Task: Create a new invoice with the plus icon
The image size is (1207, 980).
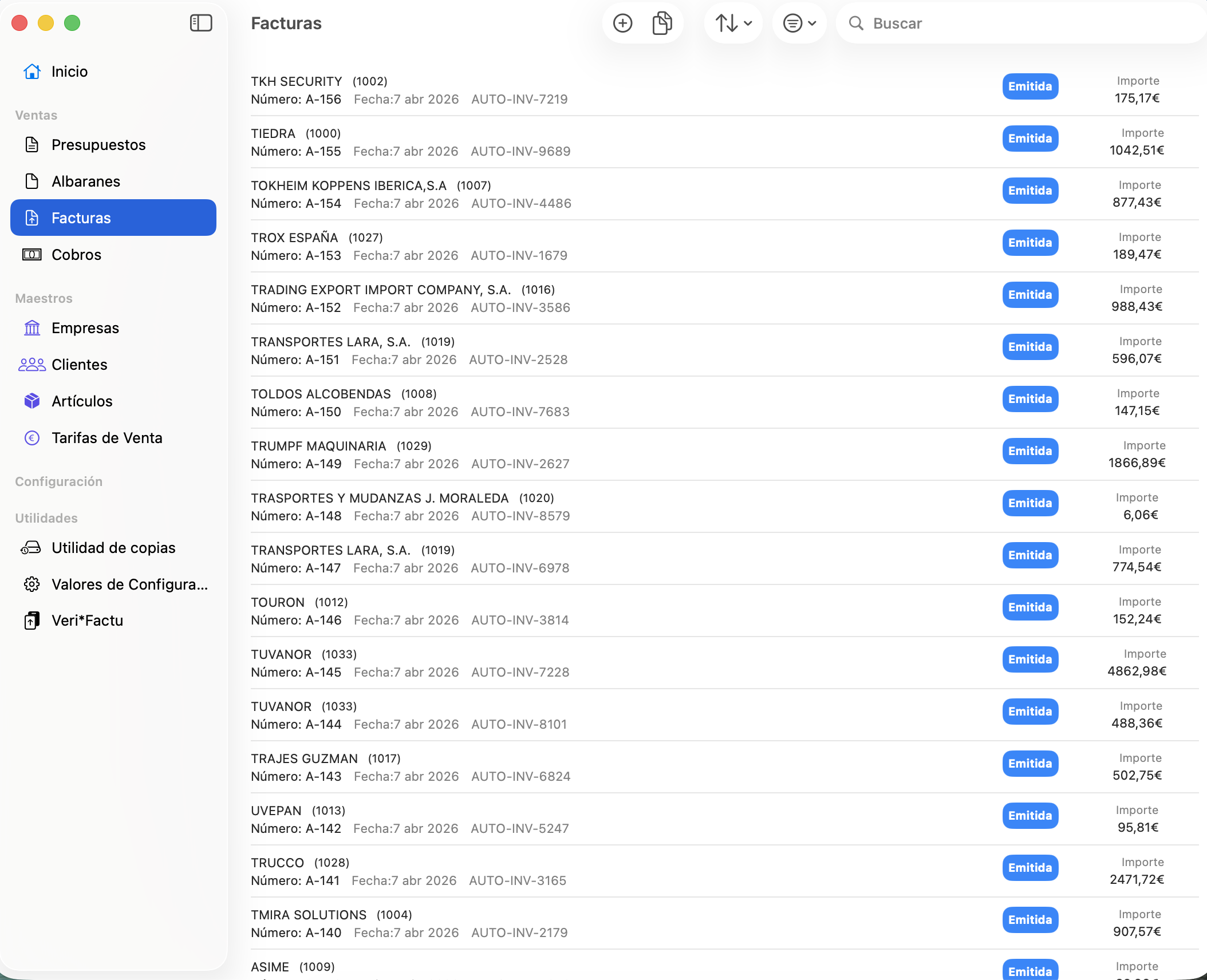Action: click(622, 23)
